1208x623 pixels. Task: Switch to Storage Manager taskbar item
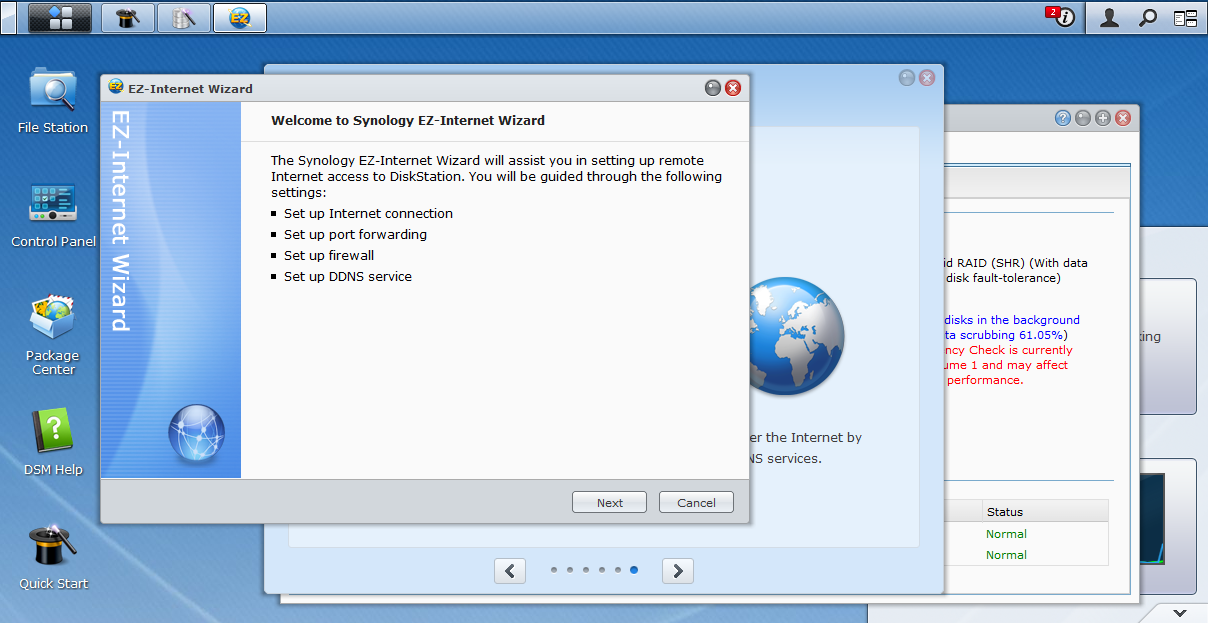click(184, 17)
